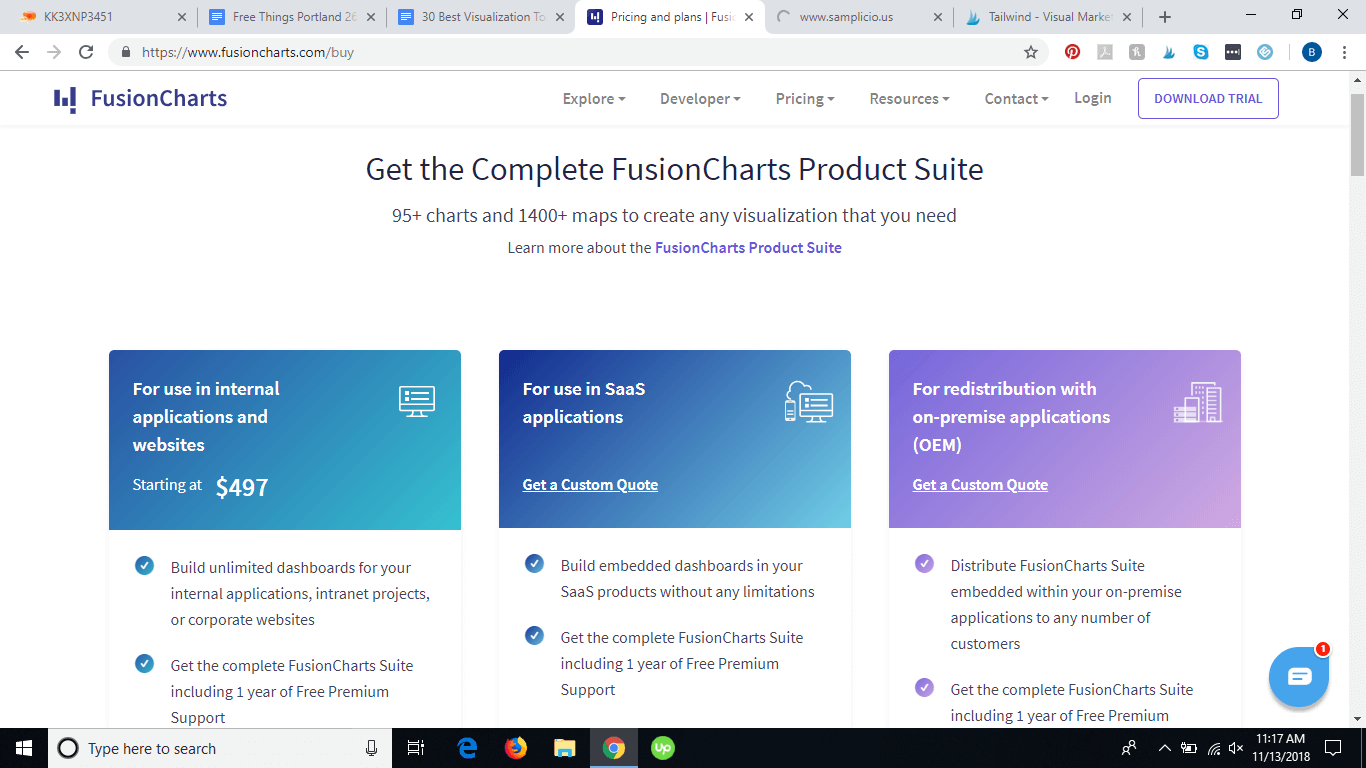Open the FusionCharts Product Suite link
Image resolution: width=1366 pixels, height=768 pixels.
coord(748,247)
